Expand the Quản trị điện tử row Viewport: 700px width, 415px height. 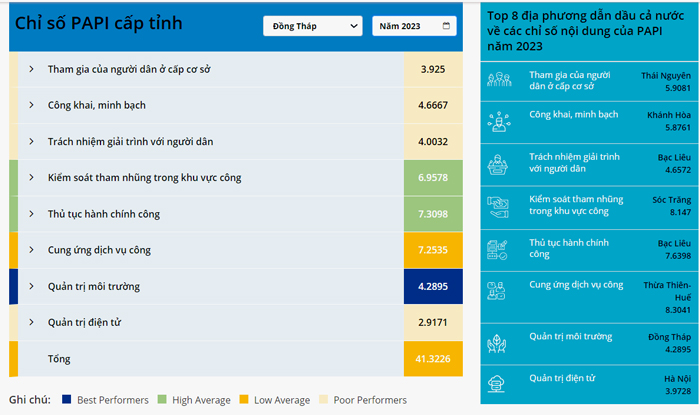point(31,322)
